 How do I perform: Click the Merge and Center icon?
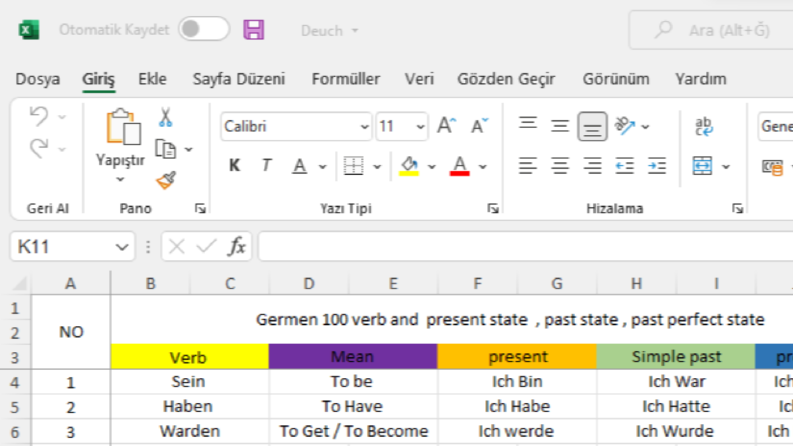point(702,166)
